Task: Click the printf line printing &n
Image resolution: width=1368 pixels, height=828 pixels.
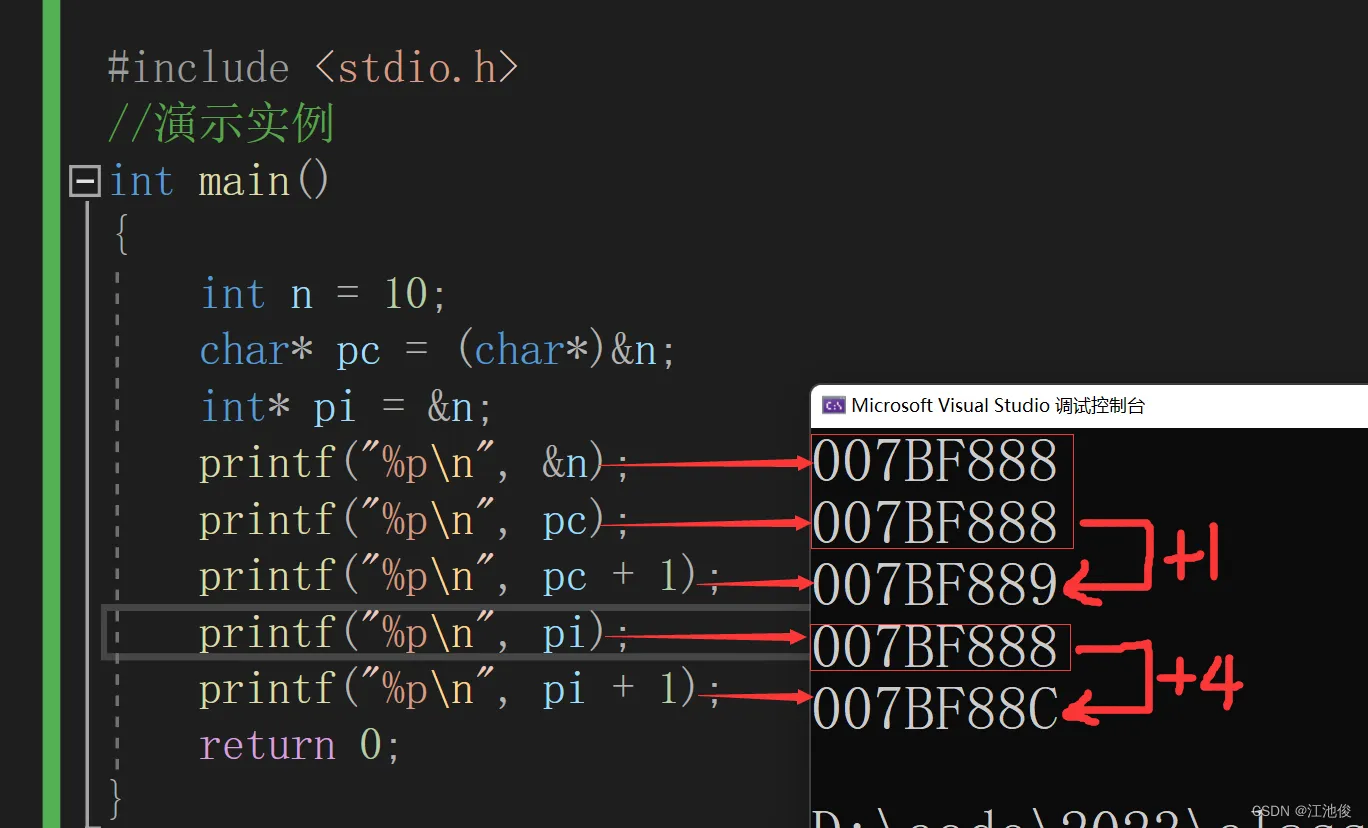Action: (414, 464)
